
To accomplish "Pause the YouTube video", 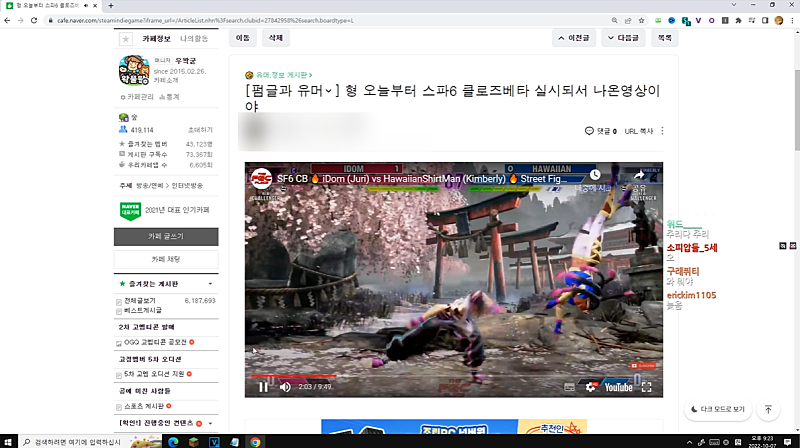I will (263, 387).
